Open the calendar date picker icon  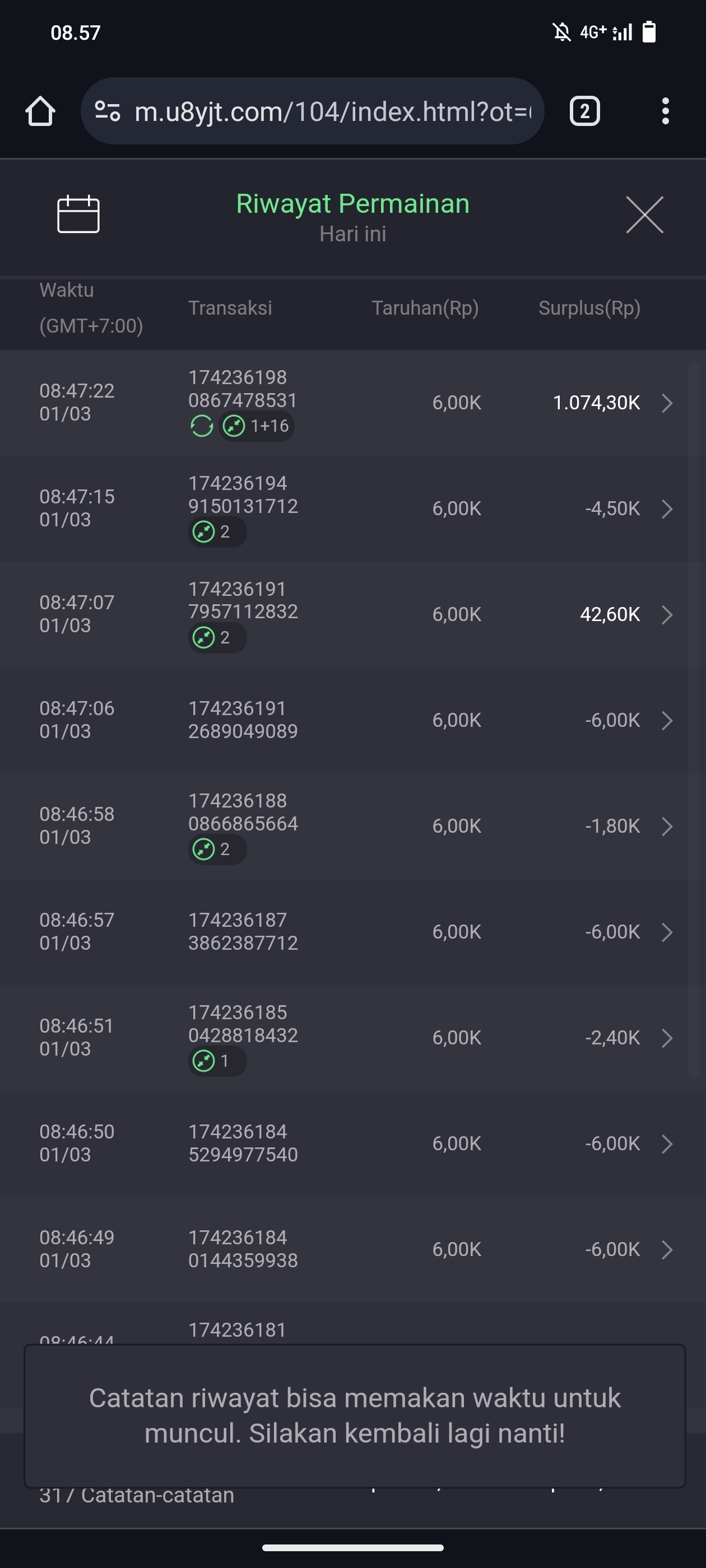point(78,214)
